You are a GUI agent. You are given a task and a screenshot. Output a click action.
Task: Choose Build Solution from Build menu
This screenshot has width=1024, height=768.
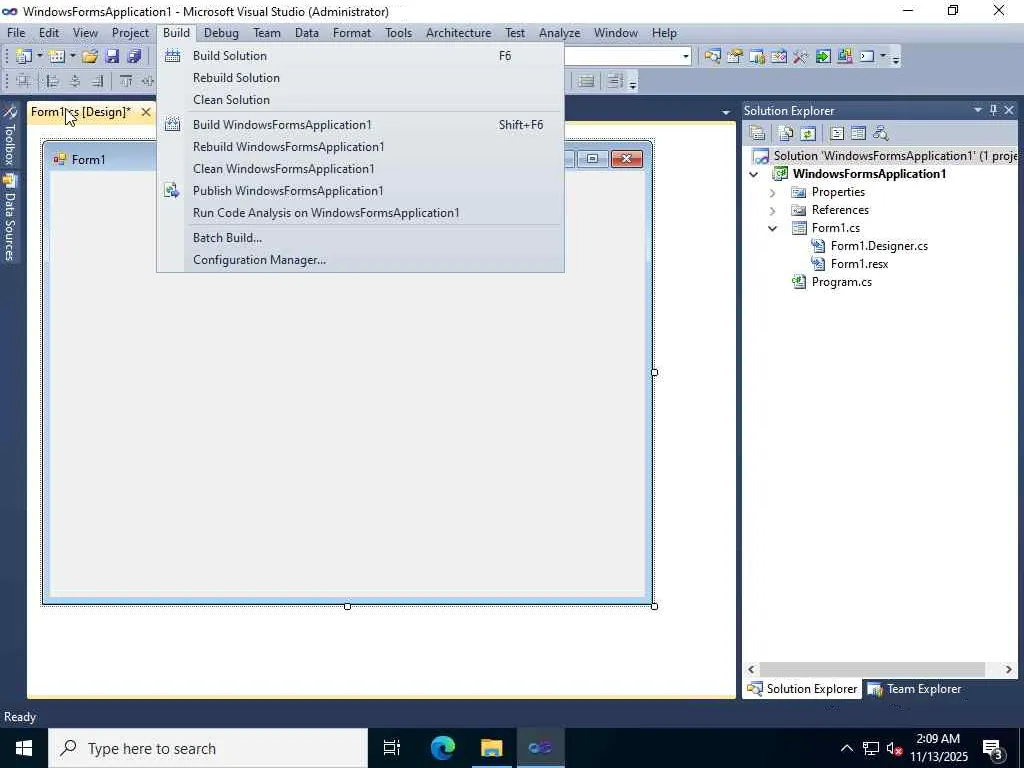pyautogui.click(x=360, y=56)
